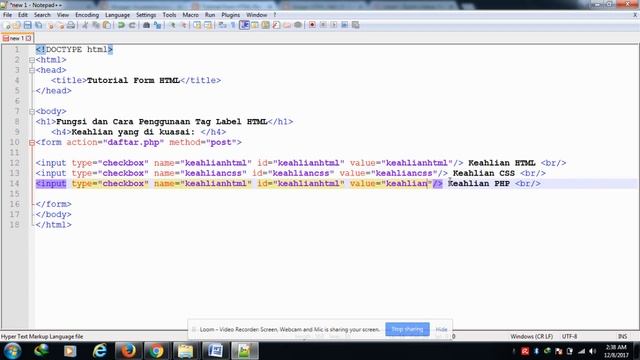640x360 pixels.
Task: Cut the selection with the scissors icon
Action: (85, 25)
